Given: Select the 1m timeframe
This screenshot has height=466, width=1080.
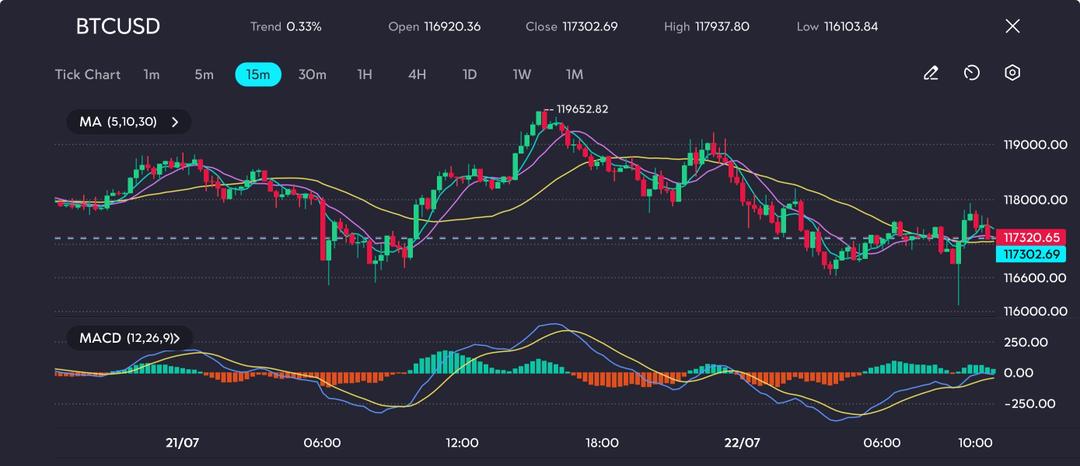Looking at the screenshot, I should click(x=151, y=74).
